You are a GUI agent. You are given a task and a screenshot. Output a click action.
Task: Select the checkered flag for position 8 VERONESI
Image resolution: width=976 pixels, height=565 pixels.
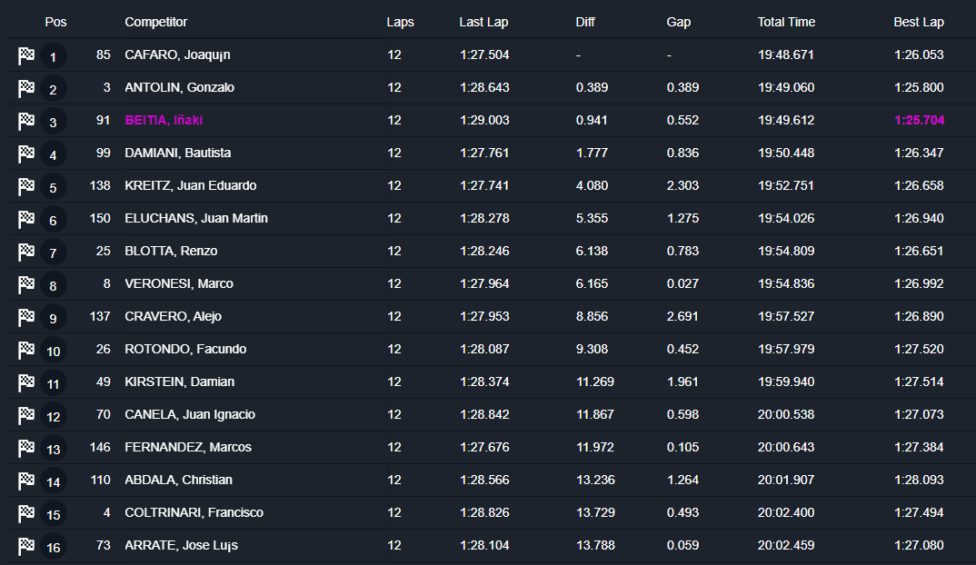pyautogui.click(x=26, y=284)
